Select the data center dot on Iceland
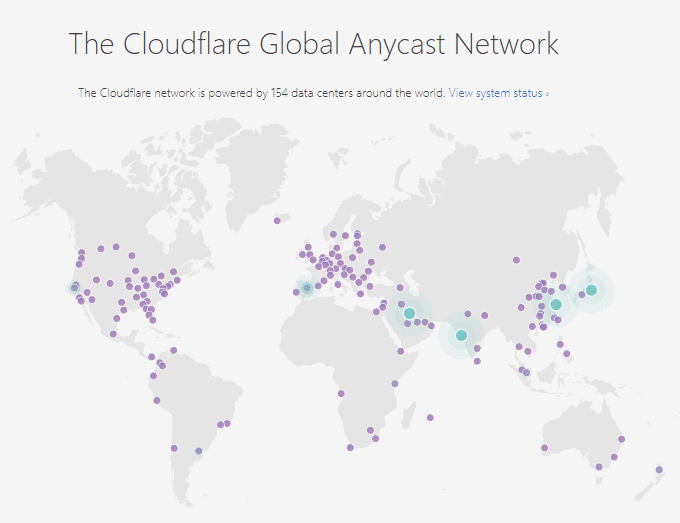The width and height of the screenshot is (680, 523). 277,221
